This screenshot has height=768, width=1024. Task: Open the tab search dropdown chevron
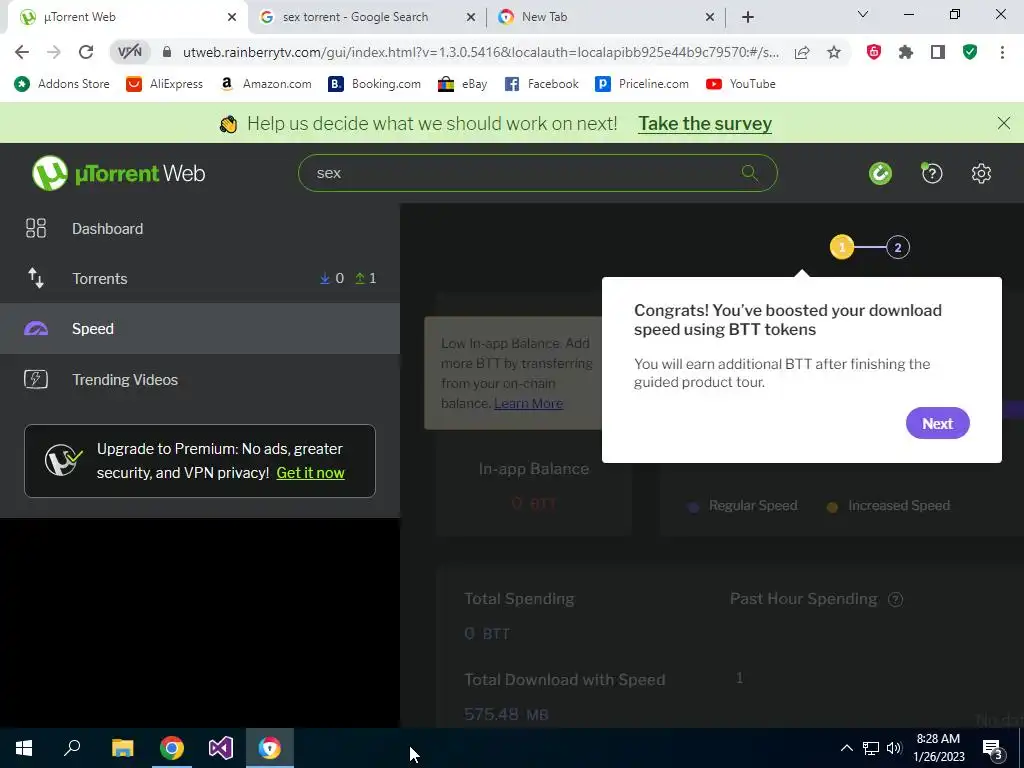863,14
